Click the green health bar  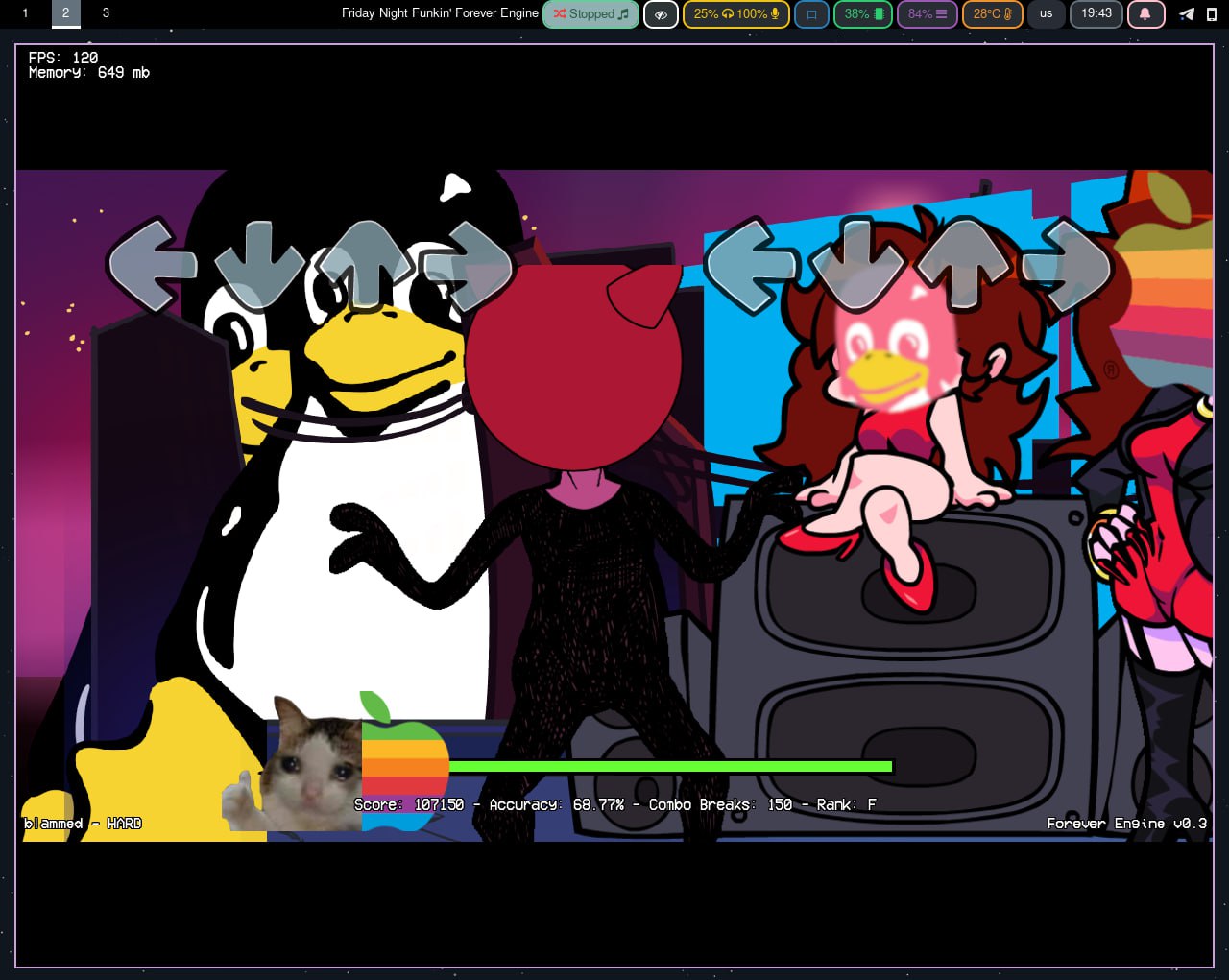(670, 766)
